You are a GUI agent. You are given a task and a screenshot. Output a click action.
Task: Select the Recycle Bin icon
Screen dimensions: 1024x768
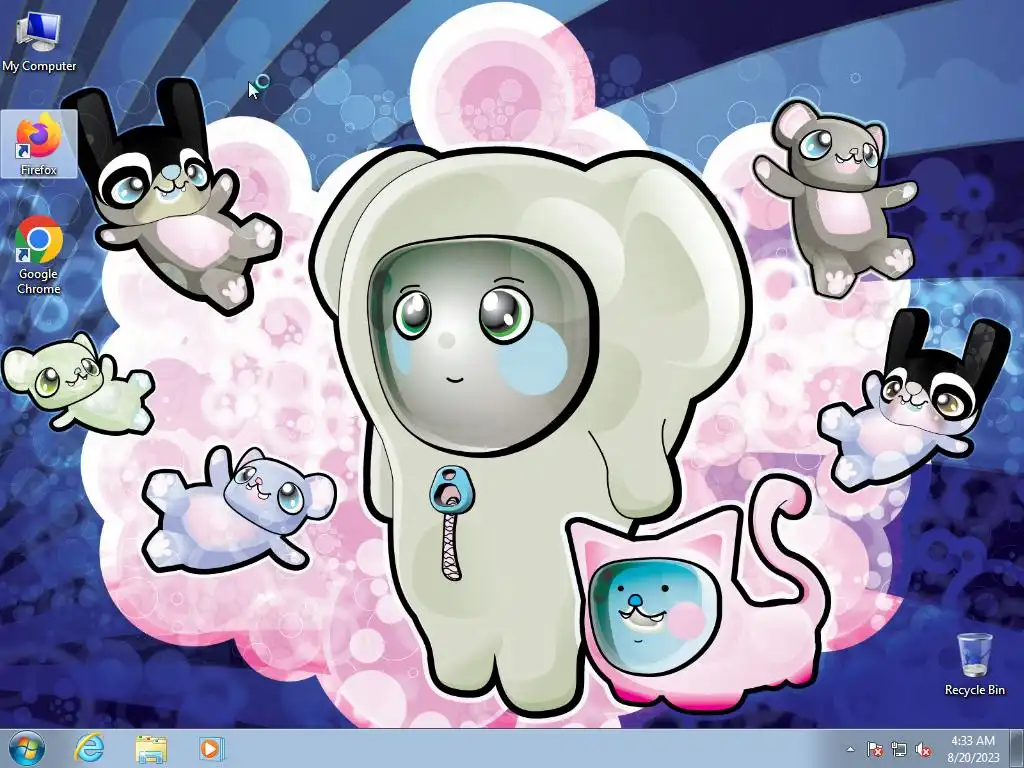974,664
